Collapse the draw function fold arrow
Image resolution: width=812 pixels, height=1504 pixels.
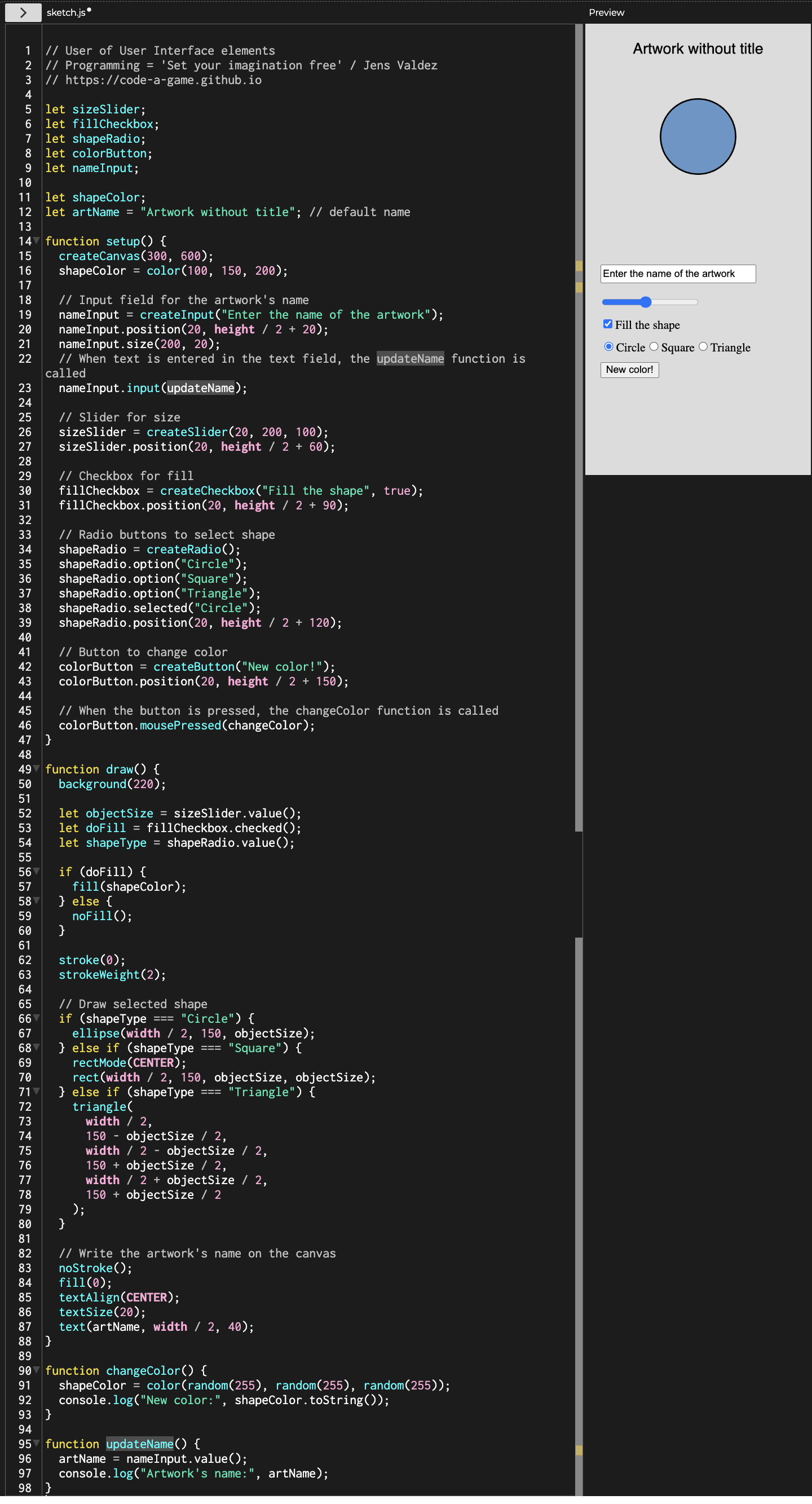pos(37,768)
